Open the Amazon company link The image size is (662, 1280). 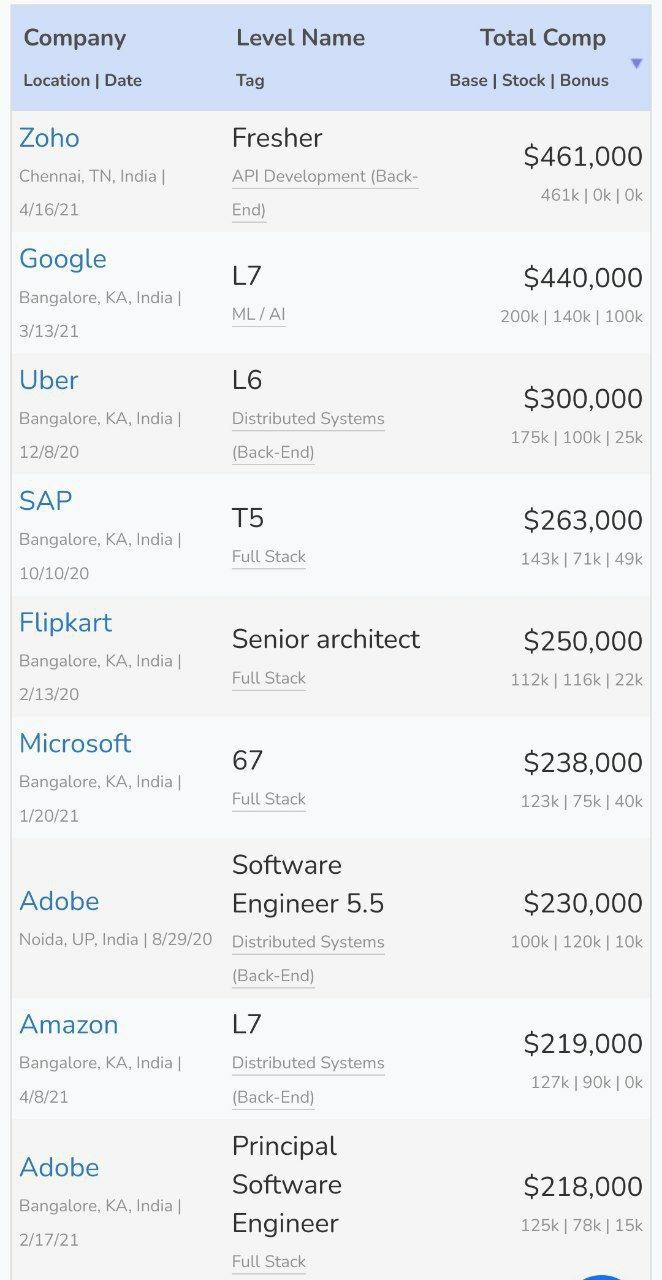69,1024
